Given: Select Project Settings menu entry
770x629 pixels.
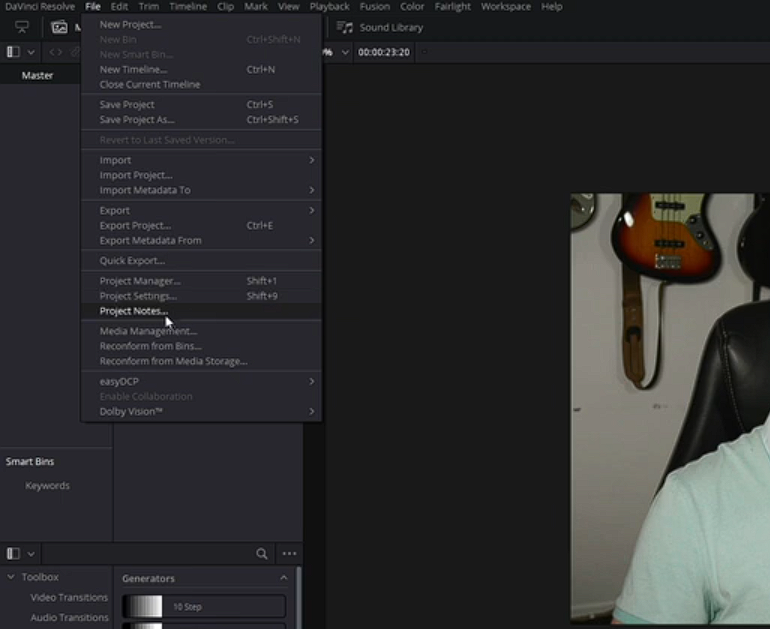Looking at the screenshot, I should [138, 296].
